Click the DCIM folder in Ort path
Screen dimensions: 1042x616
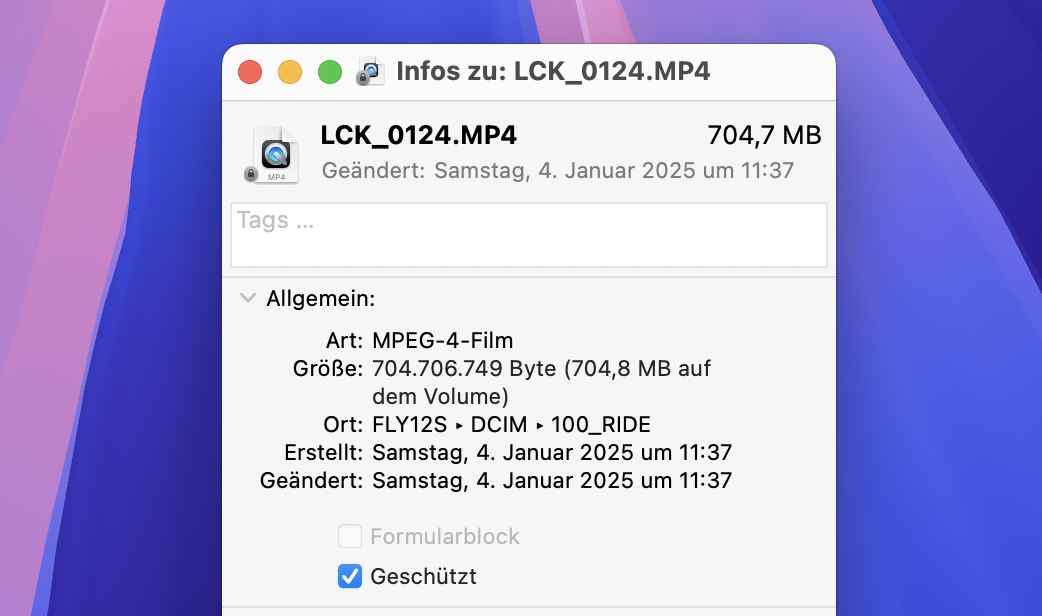[499, 424]
